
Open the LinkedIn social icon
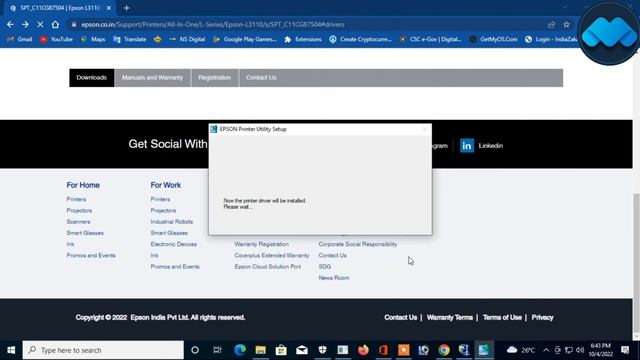coord(467,146)
